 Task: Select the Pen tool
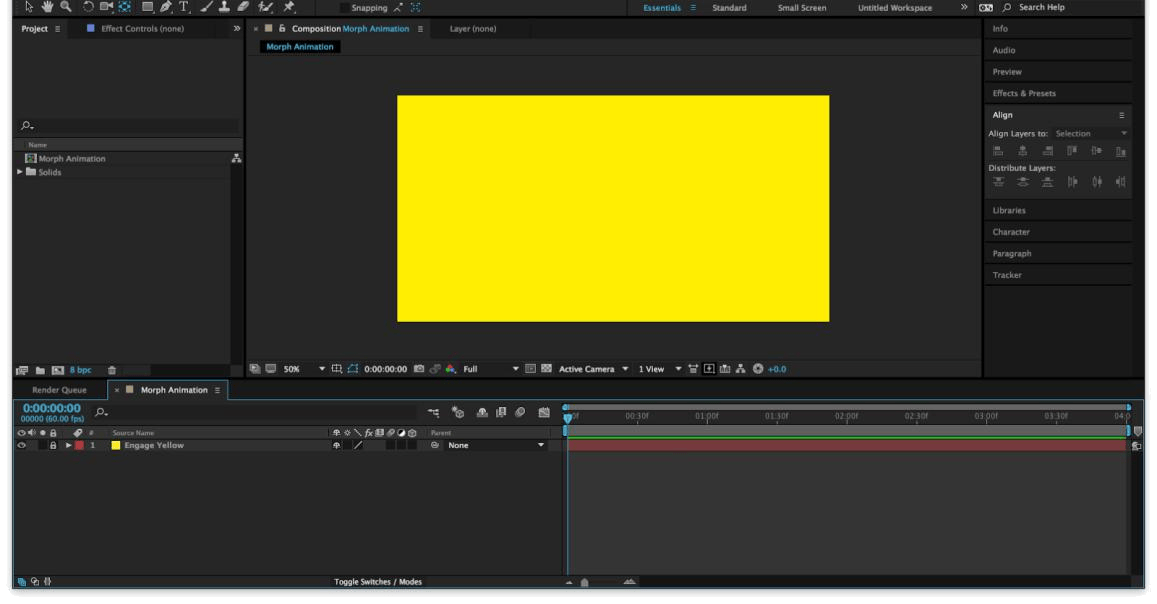[x=166, y=7]
